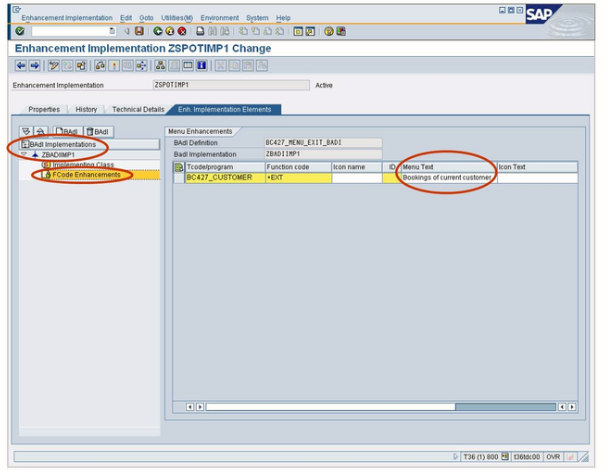608x470 pixels.
Task: Select FCode Enhancements tree item
Action: pos(86,175)
